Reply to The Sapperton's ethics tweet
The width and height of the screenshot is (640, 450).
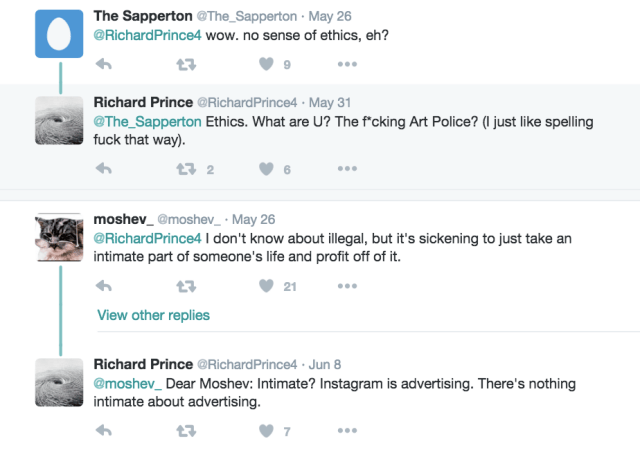(103, 64)
